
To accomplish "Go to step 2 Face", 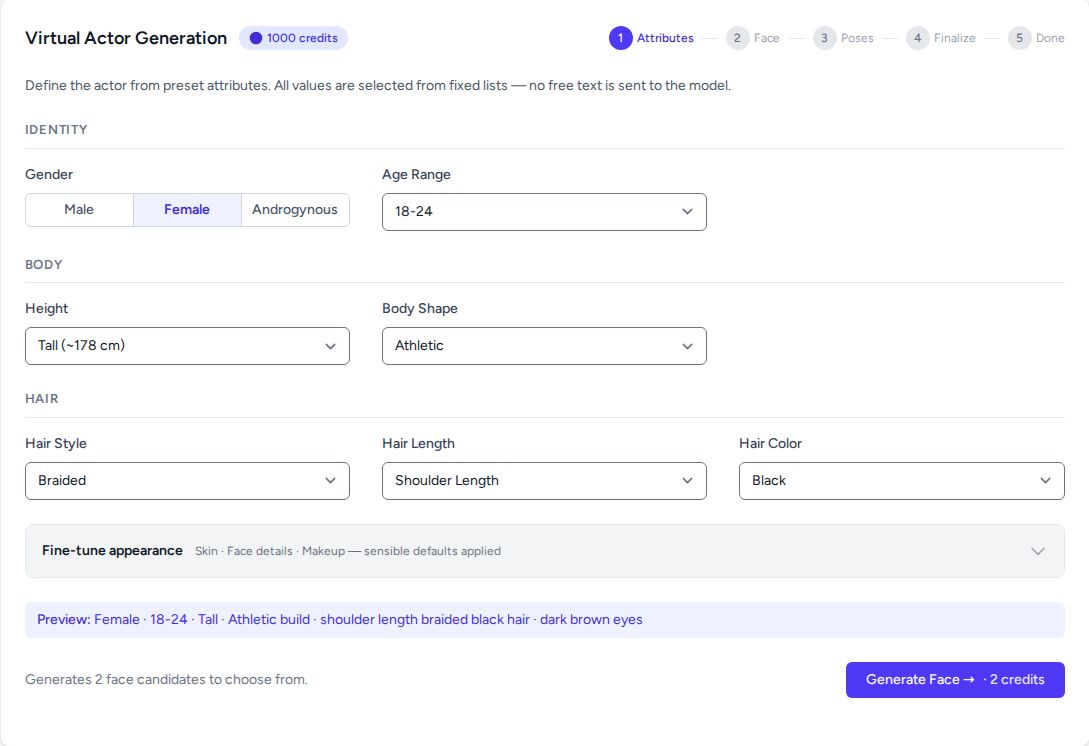I will (x=753, y=38).
